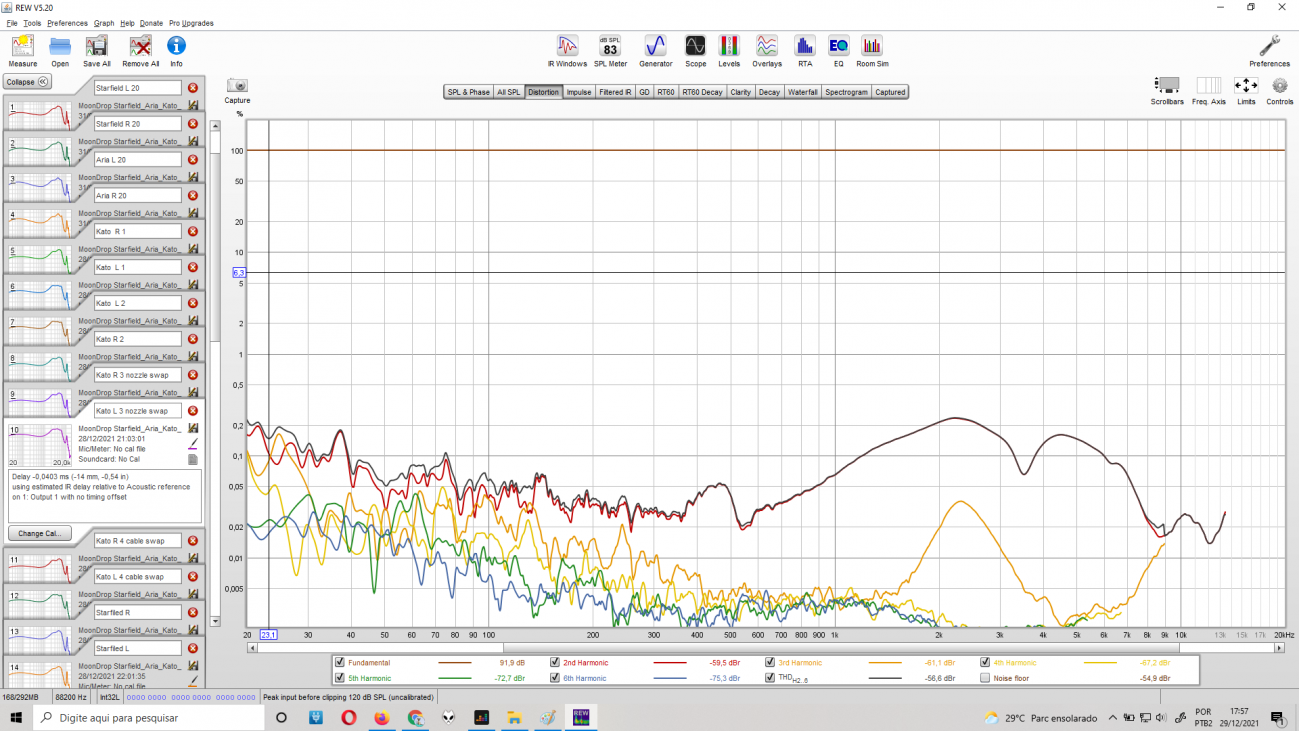
Task: Switch to the Filtered IR tab
Action: coord(615,92)
